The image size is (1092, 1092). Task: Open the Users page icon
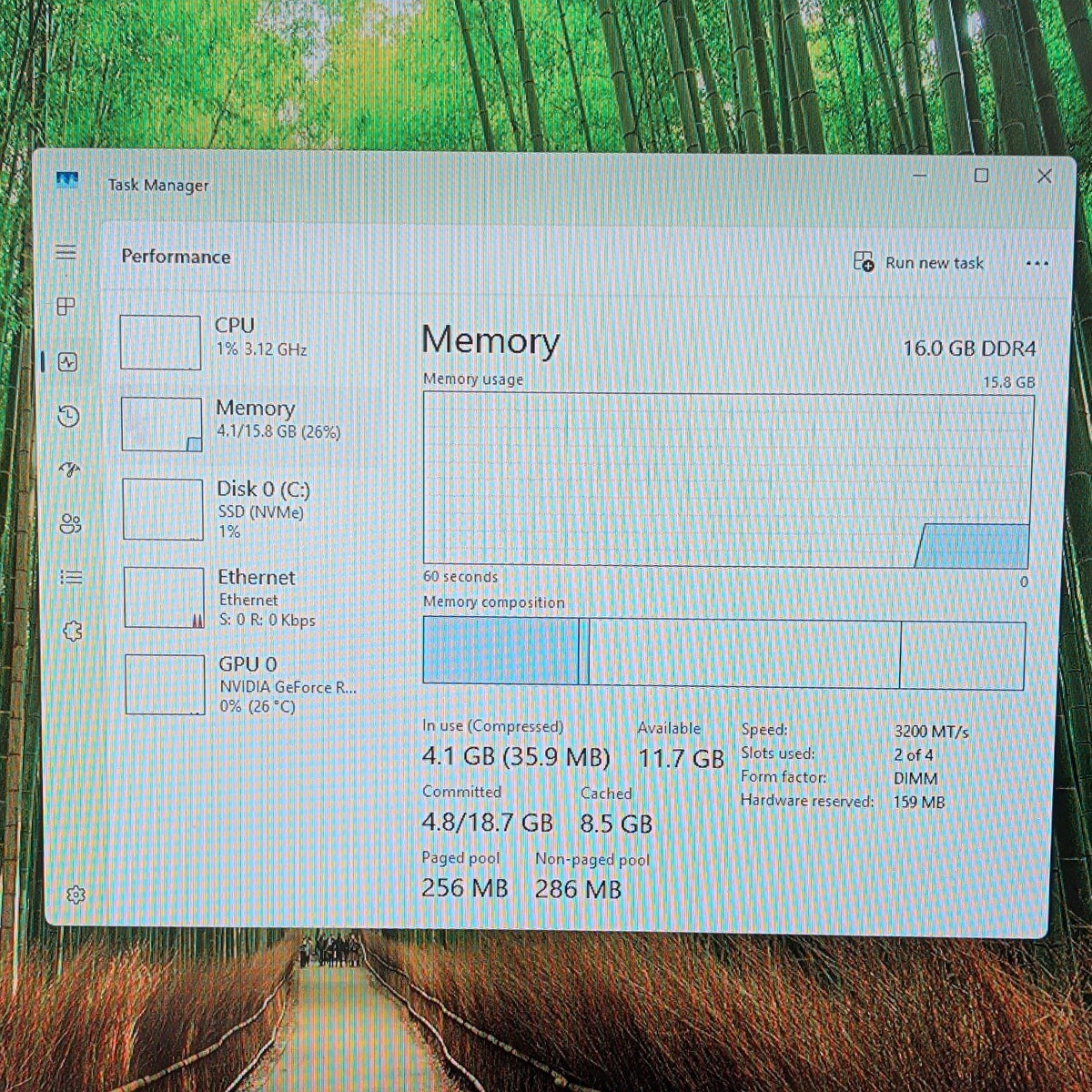(x=70, y=523)
